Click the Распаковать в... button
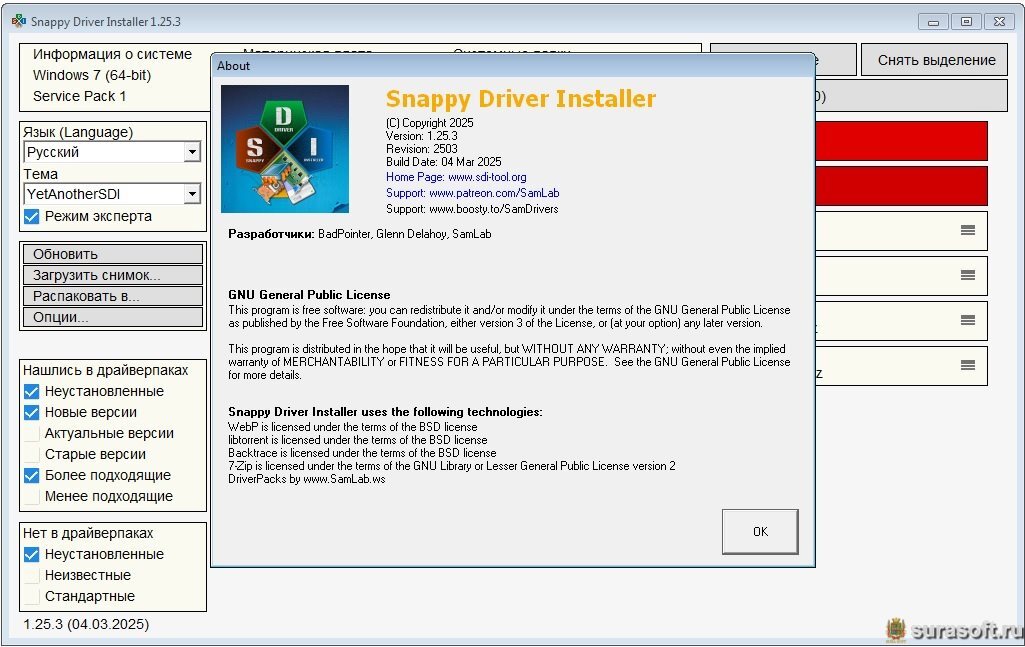The image size is (1025, 647). click(x=113, y=296)
